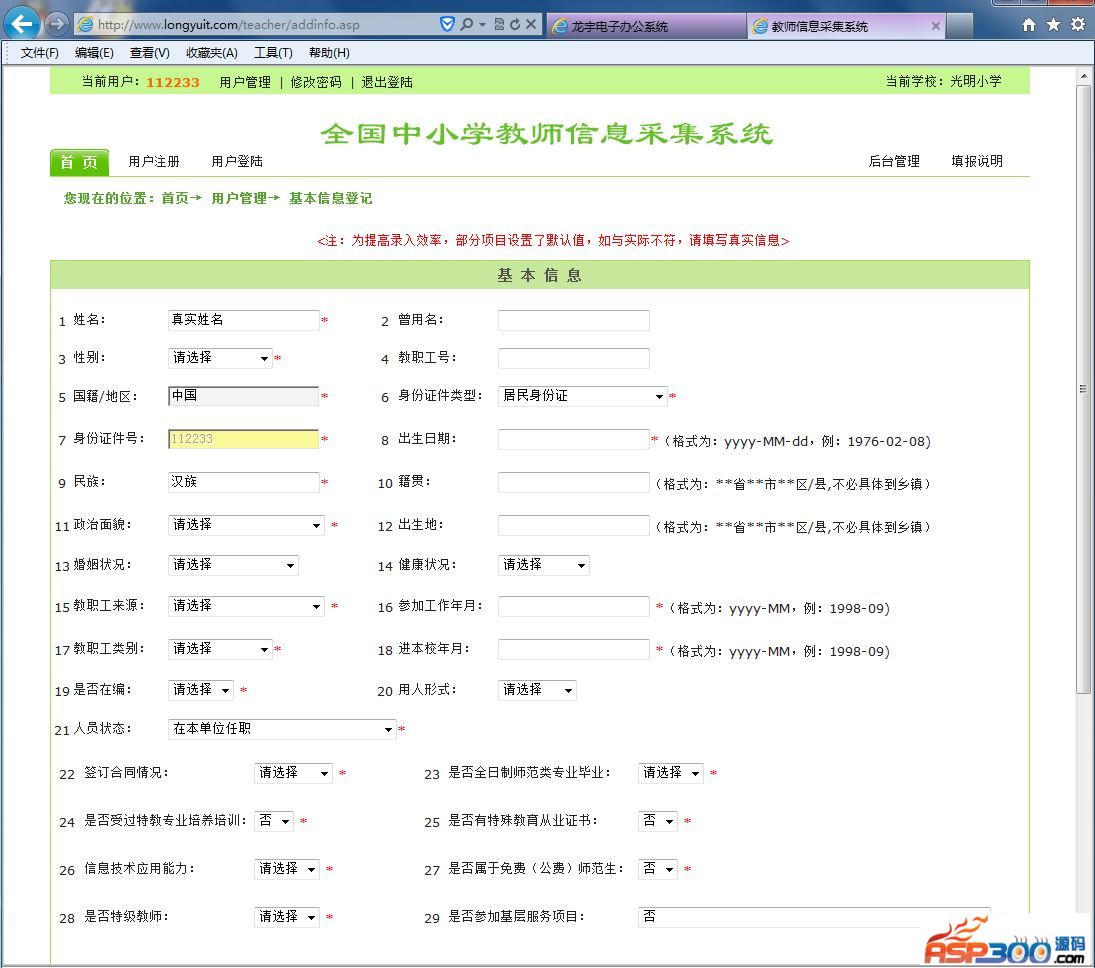
Task: Click the 参加工作年月 input field
Action: 573,606
